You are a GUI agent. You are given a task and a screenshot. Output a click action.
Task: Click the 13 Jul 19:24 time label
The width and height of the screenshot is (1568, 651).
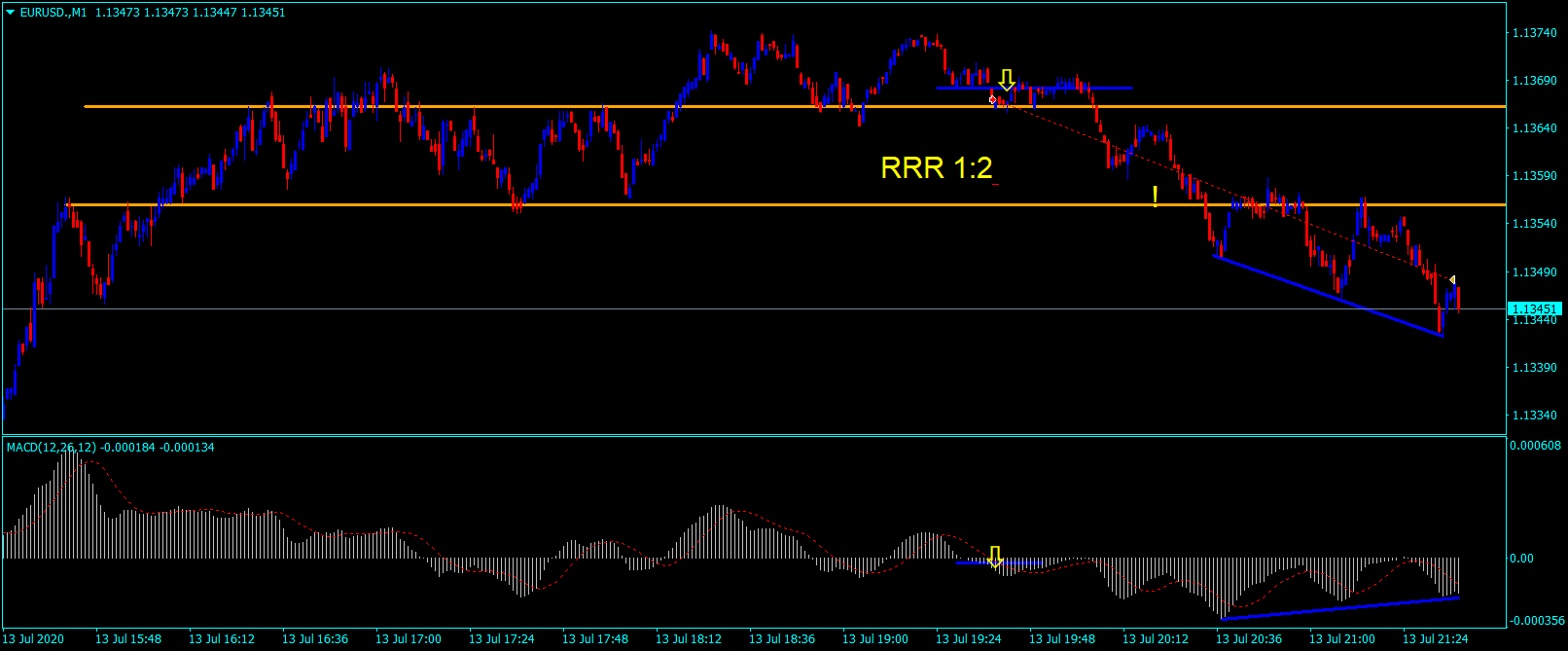pos(969,639)
